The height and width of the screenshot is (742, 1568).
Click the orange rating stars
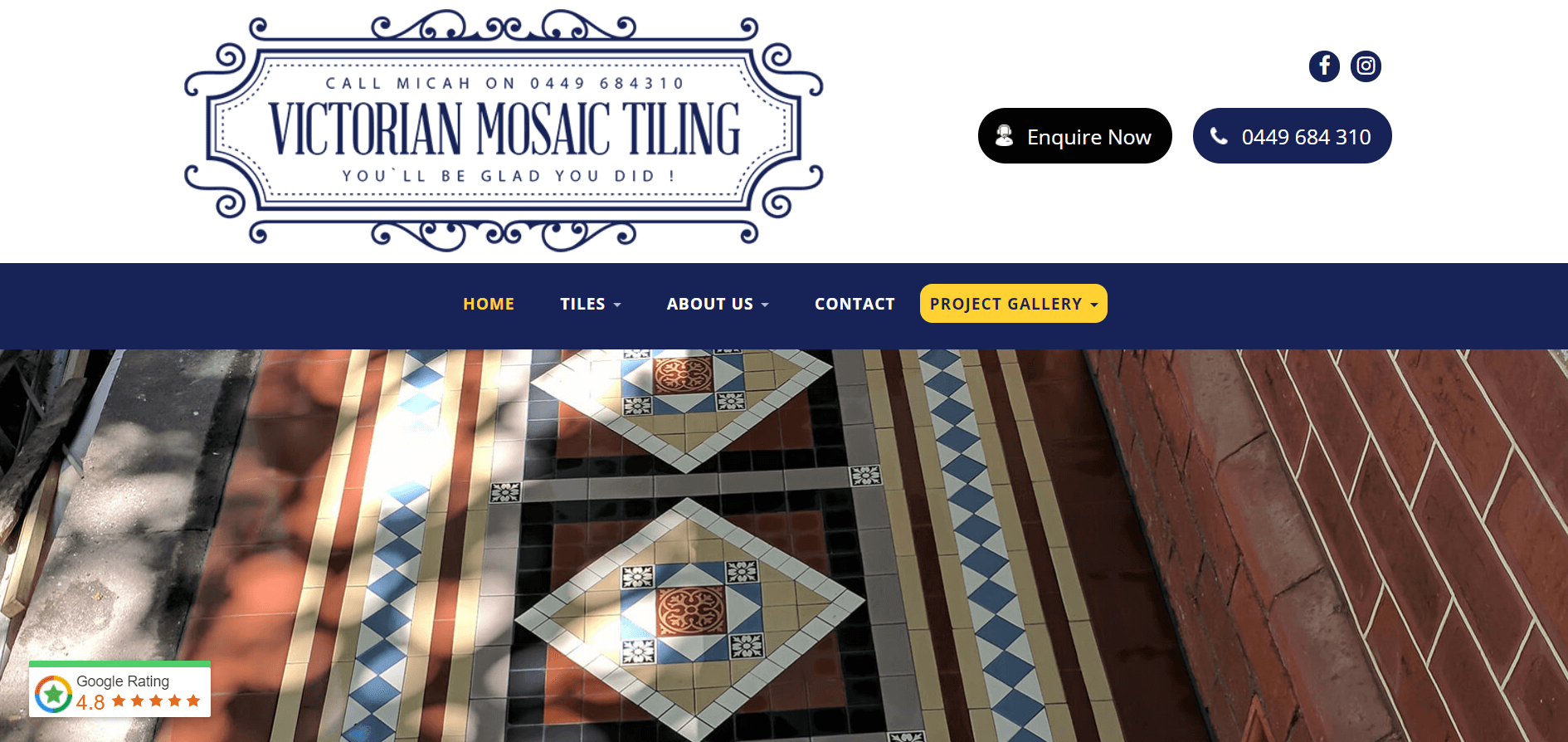tap(156, 701)
